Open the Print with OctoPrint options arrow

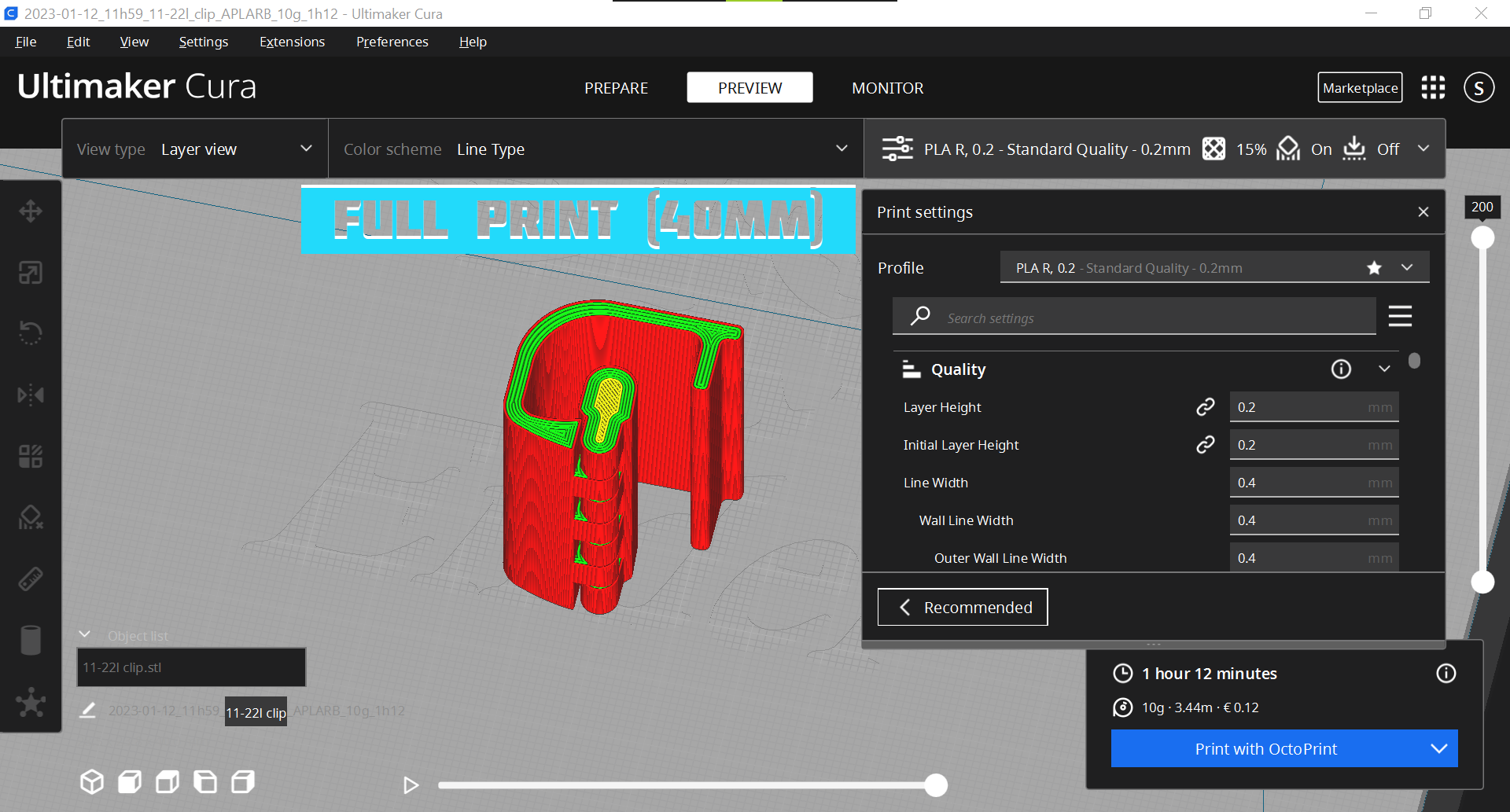point(1438,748)
